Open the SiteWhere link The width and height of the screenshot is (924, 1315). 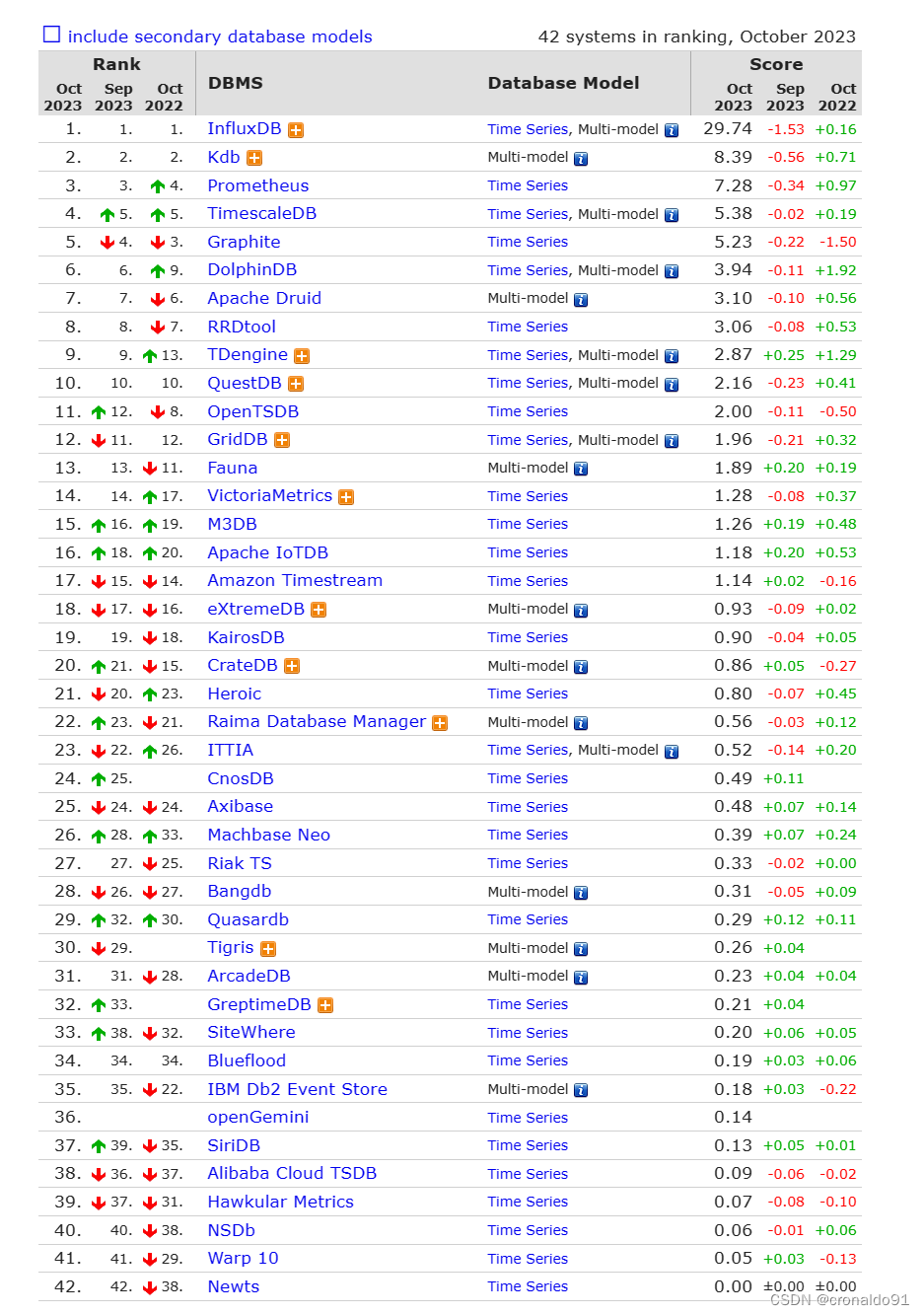pyautogui.click(x=251, y=1032)
